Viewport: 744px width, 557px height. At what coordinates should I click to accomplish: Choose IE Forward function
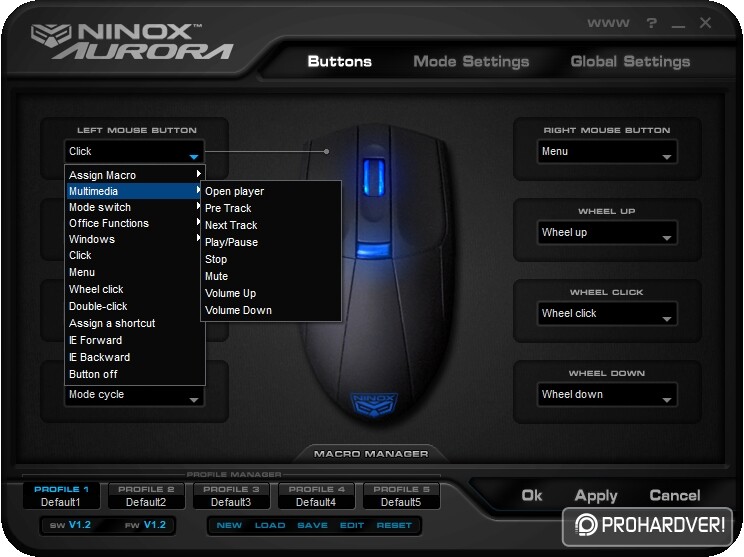point(135,340)
